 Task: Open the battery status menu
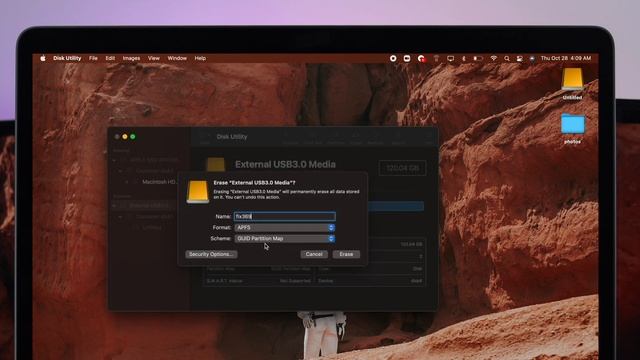pyautogui.click(x=478, y=58)
